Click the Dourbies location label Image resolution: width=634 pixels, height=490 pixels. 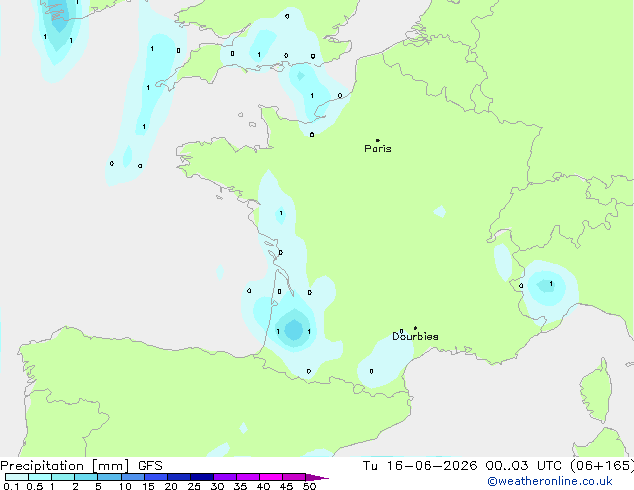(x=415, y=336)
